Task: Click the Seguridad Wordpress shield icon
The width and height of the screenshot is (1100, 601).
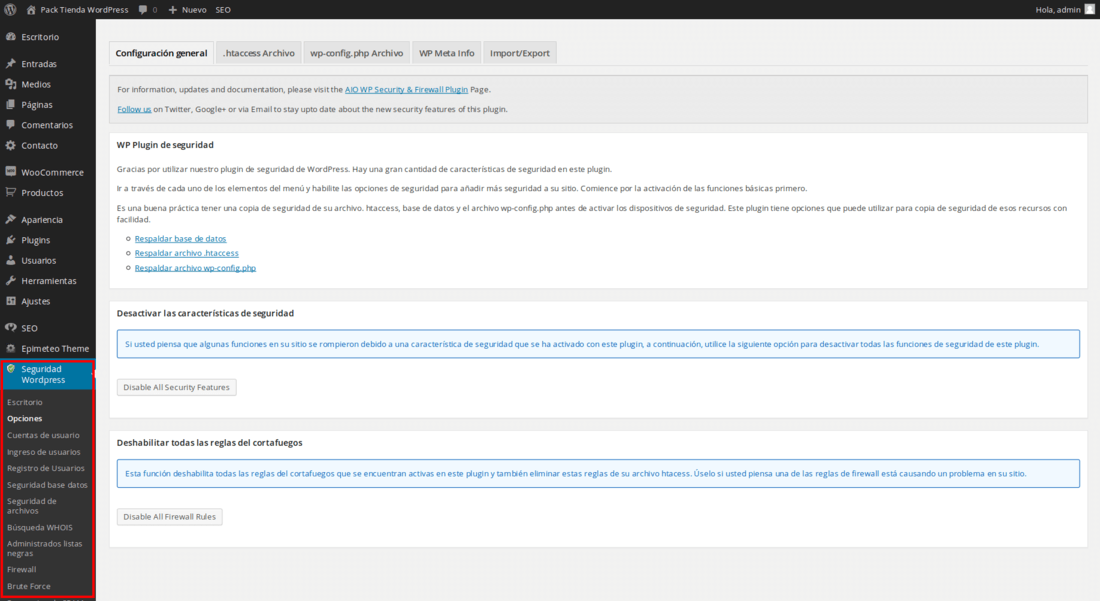Action: click(x=11, y=369)
